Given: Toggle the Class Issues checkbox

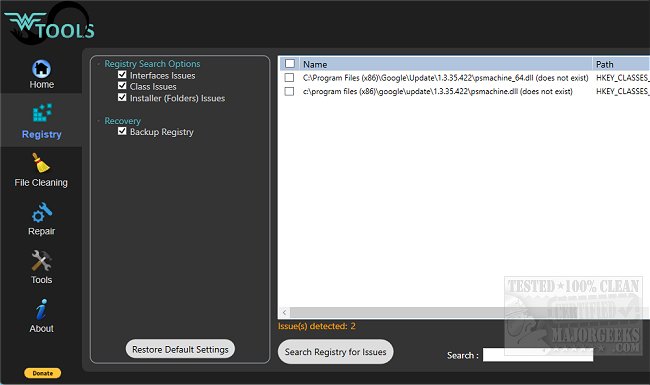Looking at the screenshot, I should point(122,86).
